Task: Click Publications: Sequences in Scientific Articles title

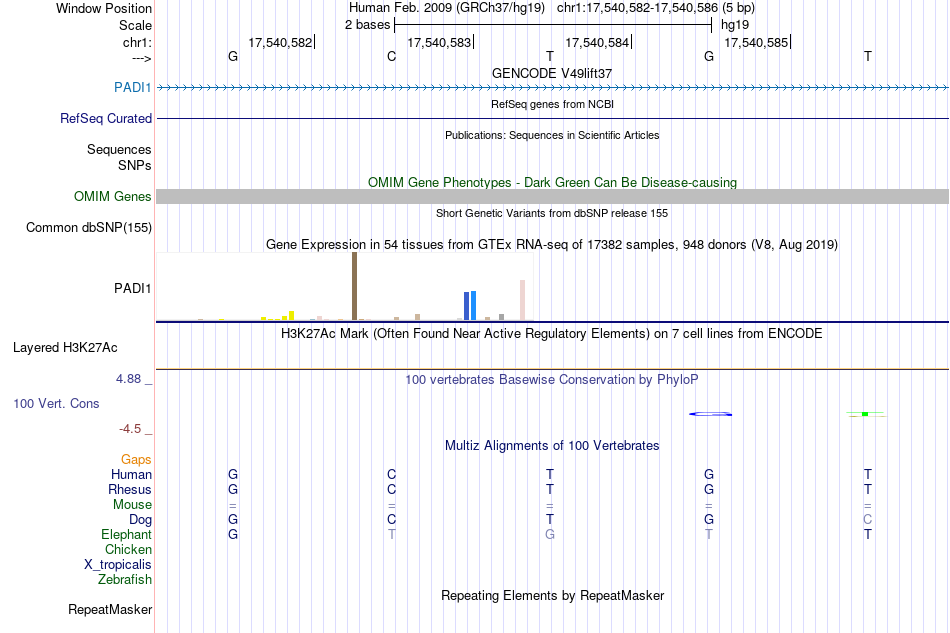Action: 552,135
